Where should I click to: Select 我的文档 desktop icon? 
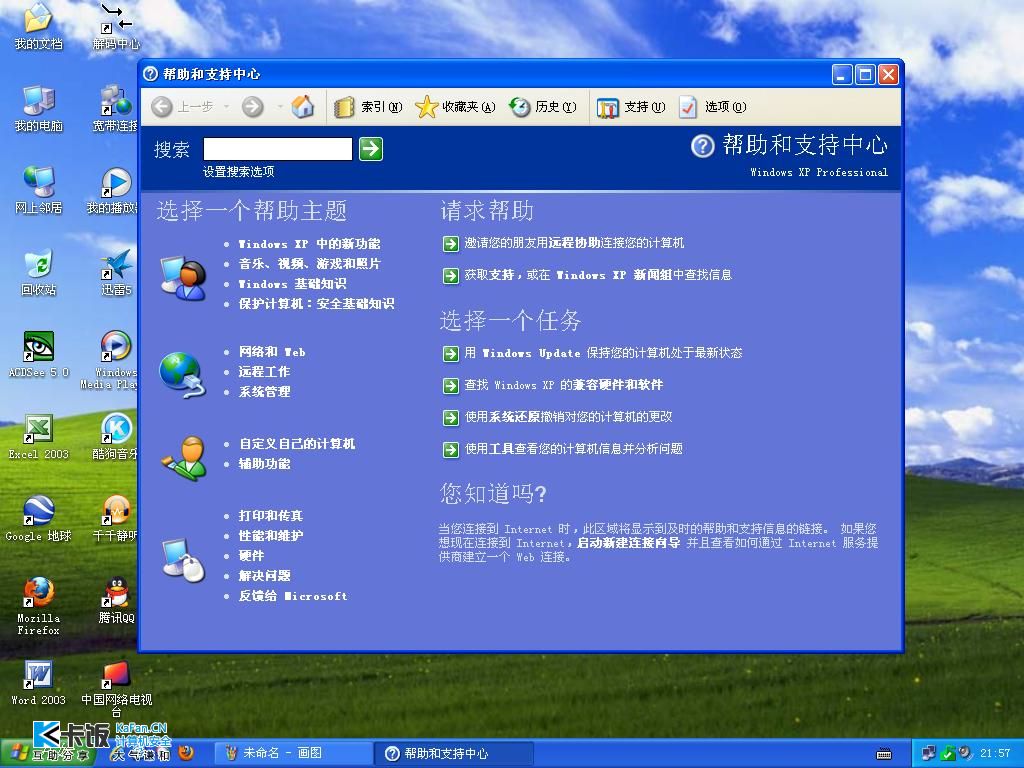coord(39,27)
